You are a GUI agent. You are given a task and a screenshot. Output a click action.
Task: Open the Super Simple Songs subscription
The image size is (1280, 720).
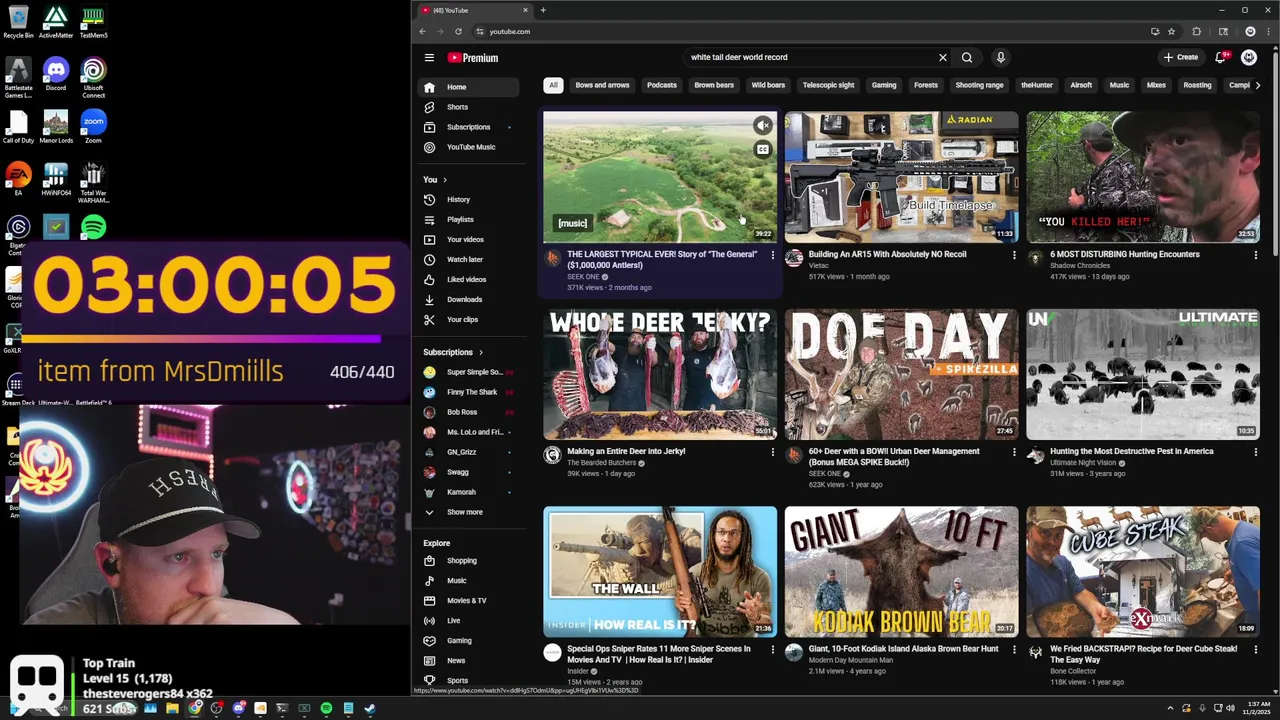pyautogui.click(x=470, y=372)
